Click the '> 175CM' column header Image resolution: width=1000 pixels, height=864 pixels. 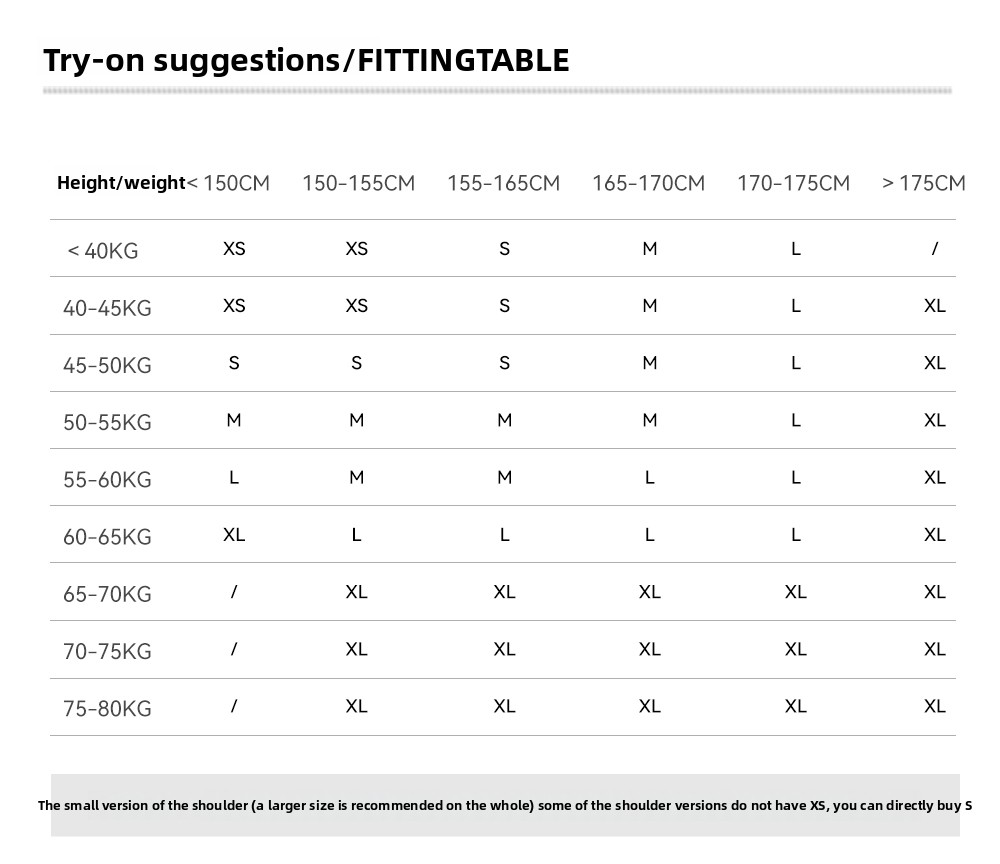924,184
